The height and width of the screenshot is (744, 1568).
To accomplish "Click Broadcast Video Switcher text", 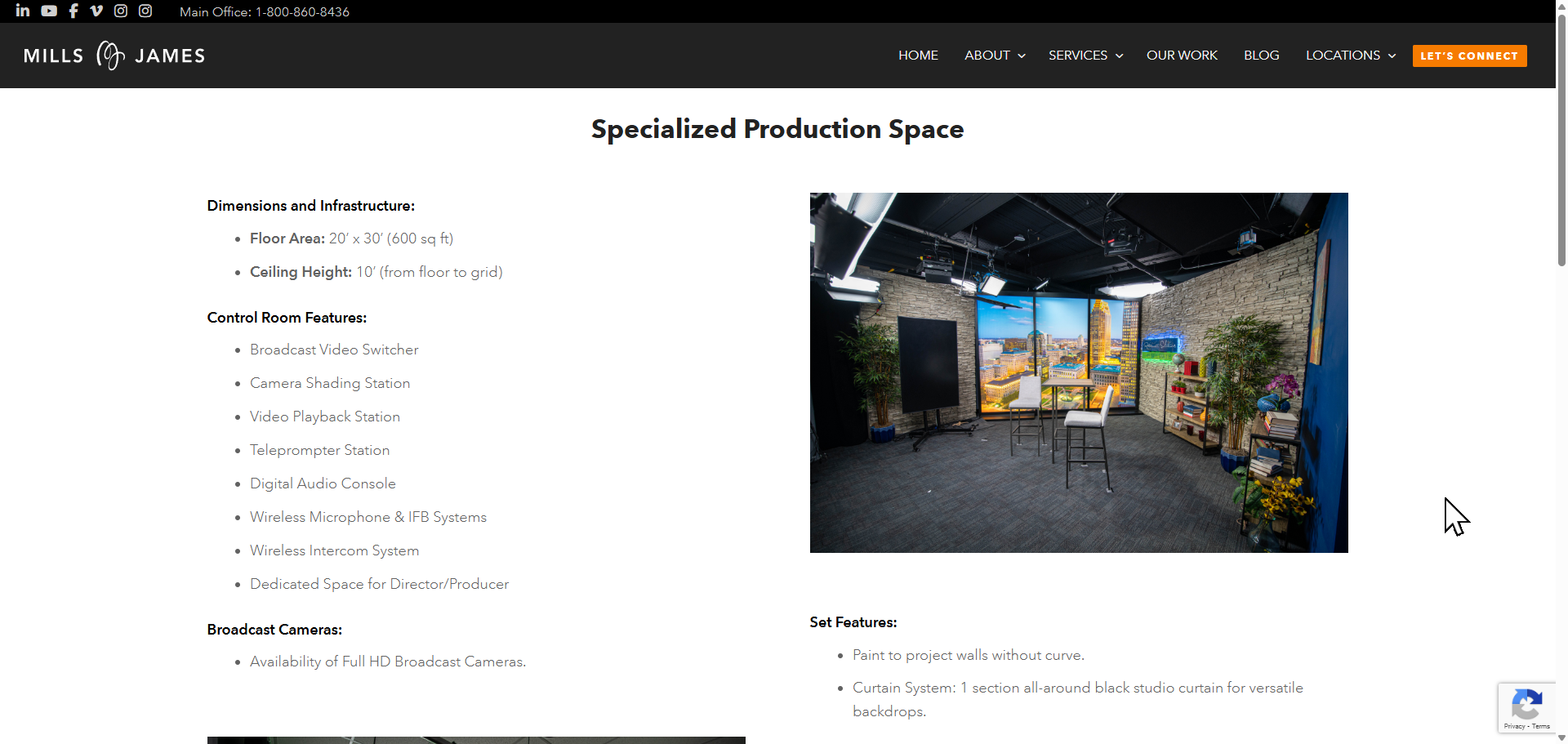I will click(x=334, y=350).
